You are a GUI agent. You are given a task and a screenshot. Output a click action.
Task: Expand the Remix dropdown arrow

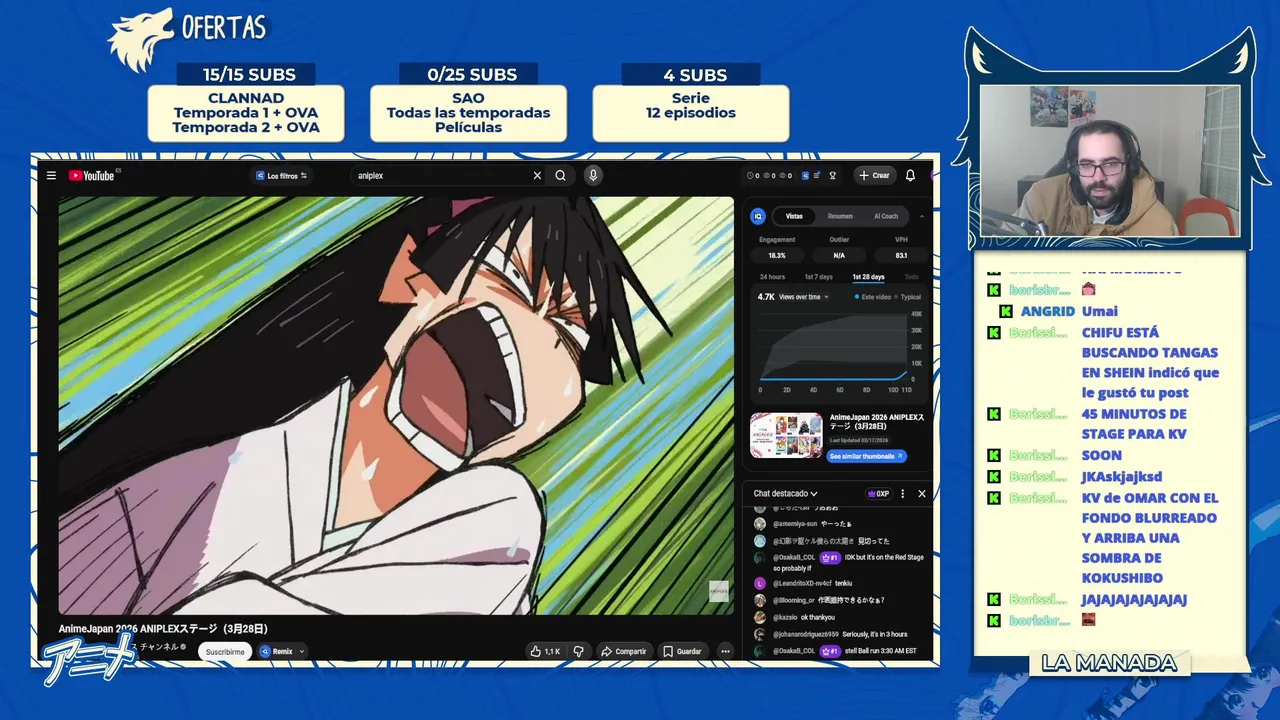point(302,651)
